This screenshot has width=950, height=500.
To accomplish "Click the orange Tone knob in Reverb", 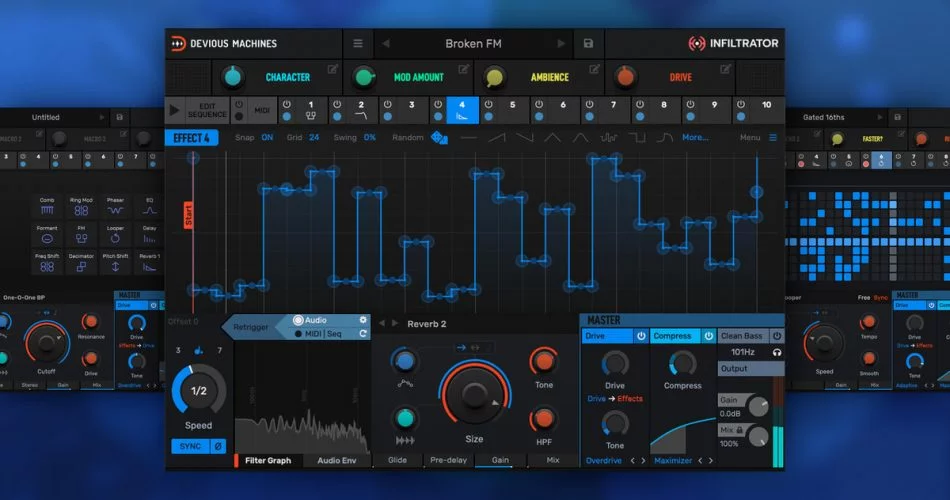I will 543,362.
